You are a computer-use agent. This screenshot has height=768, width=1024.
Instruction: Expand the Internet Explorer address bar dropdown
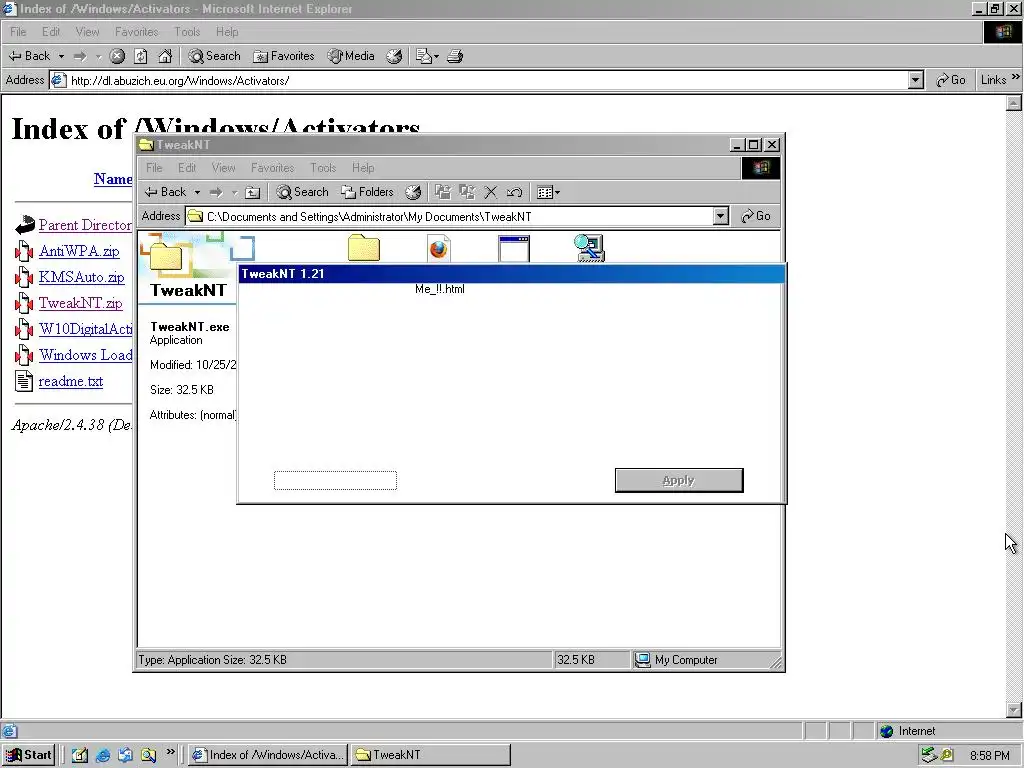point(916,80)
